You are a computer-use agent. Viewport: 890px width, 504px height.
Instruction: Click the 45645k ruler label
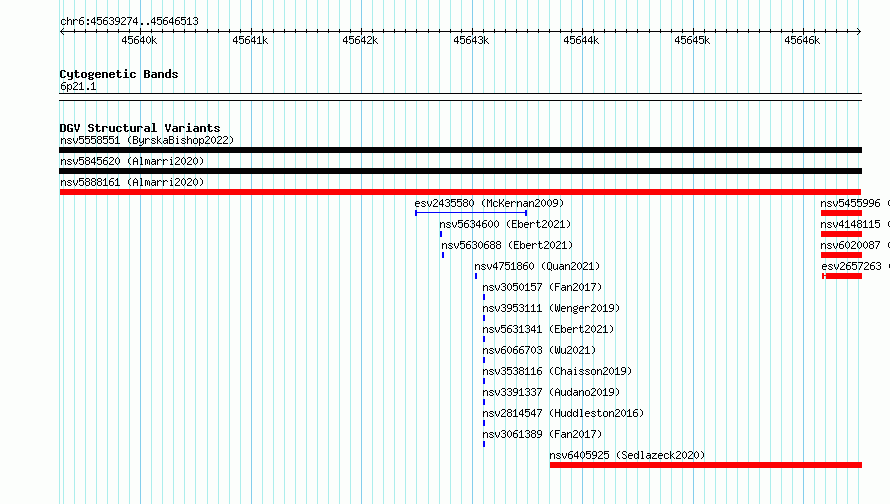tap(692, 40)
